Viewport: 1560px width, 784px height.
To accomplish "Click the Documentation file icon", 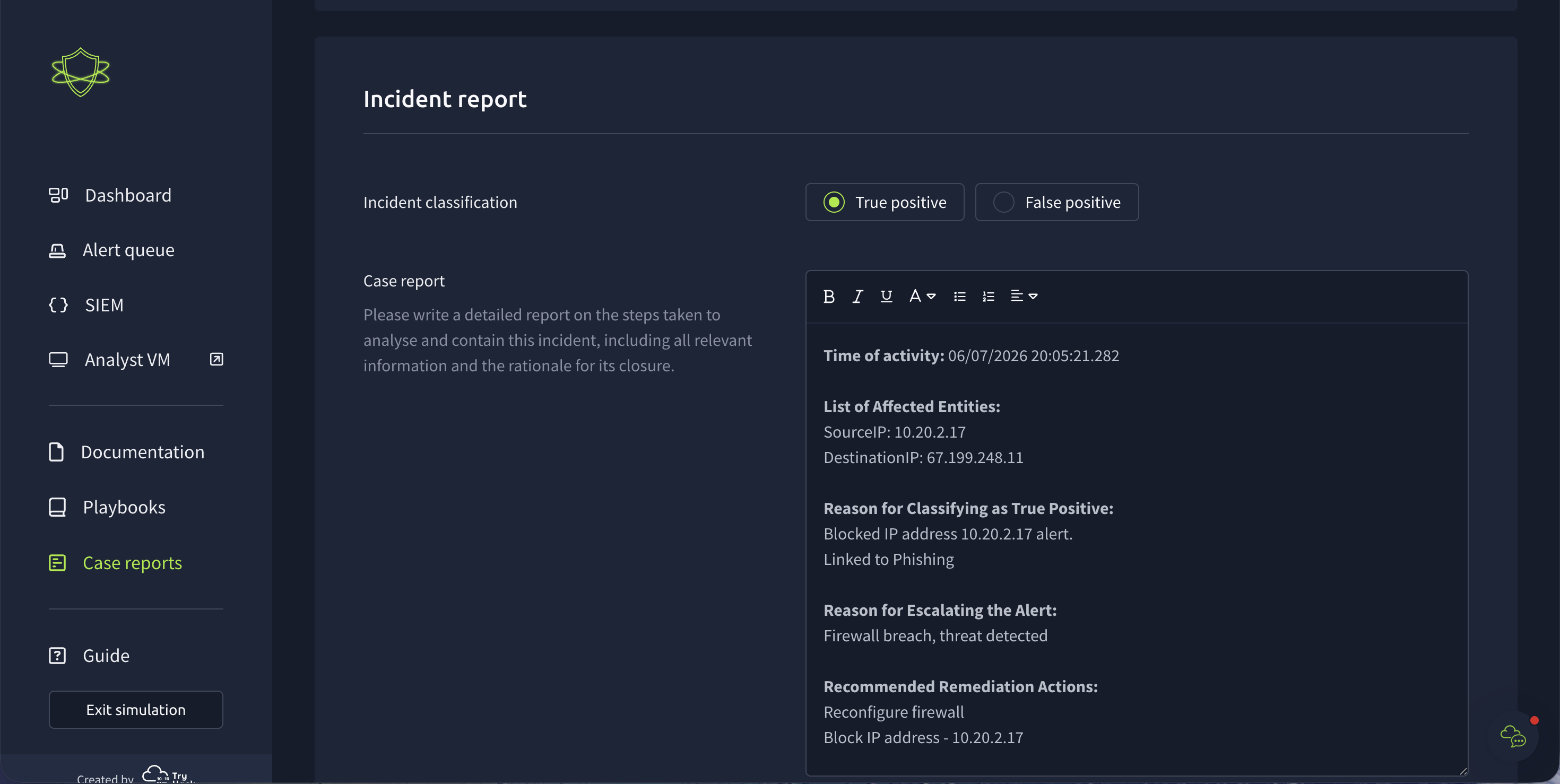I will (x=56, y=451).
